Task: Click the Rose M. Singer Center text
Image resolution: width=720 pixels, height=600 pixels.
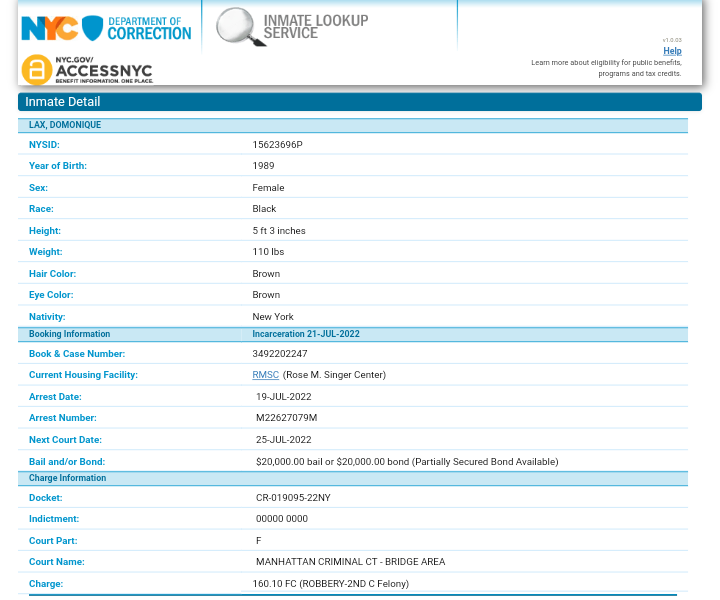Action: [x=334, y=375]
